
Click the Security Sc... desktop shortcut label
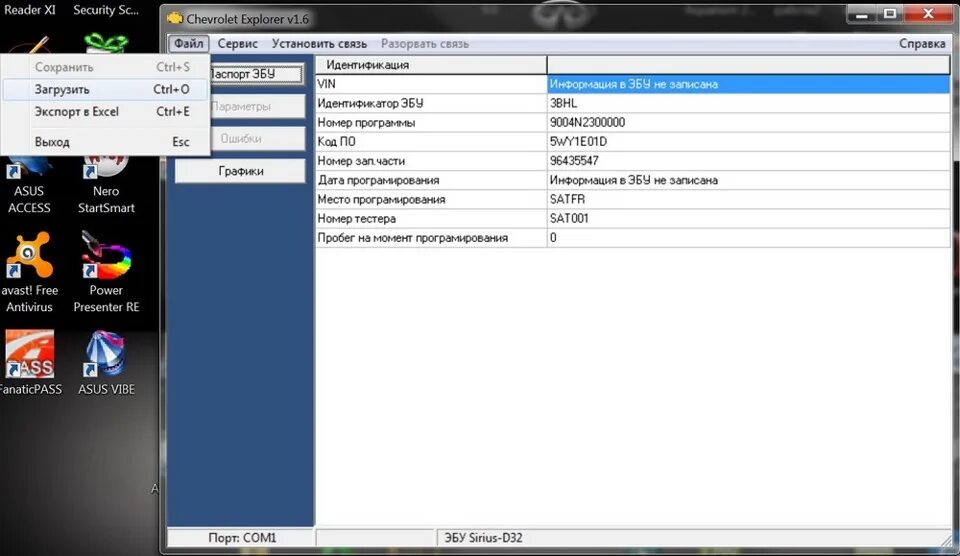click(106, 10)
